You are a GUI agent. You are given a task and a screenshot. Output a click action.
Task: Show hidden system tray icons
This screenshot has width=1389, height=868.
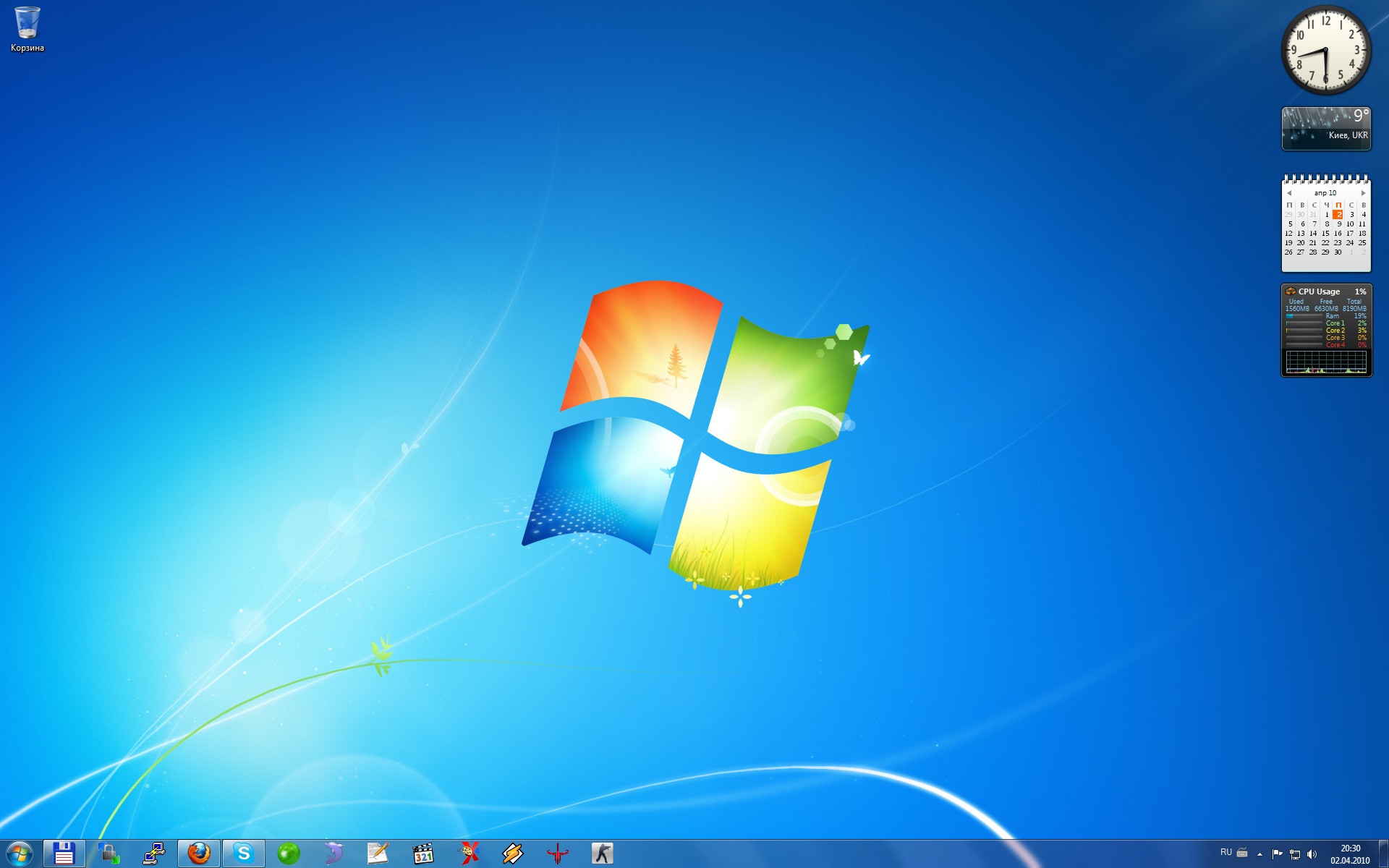pos(1260,854)
